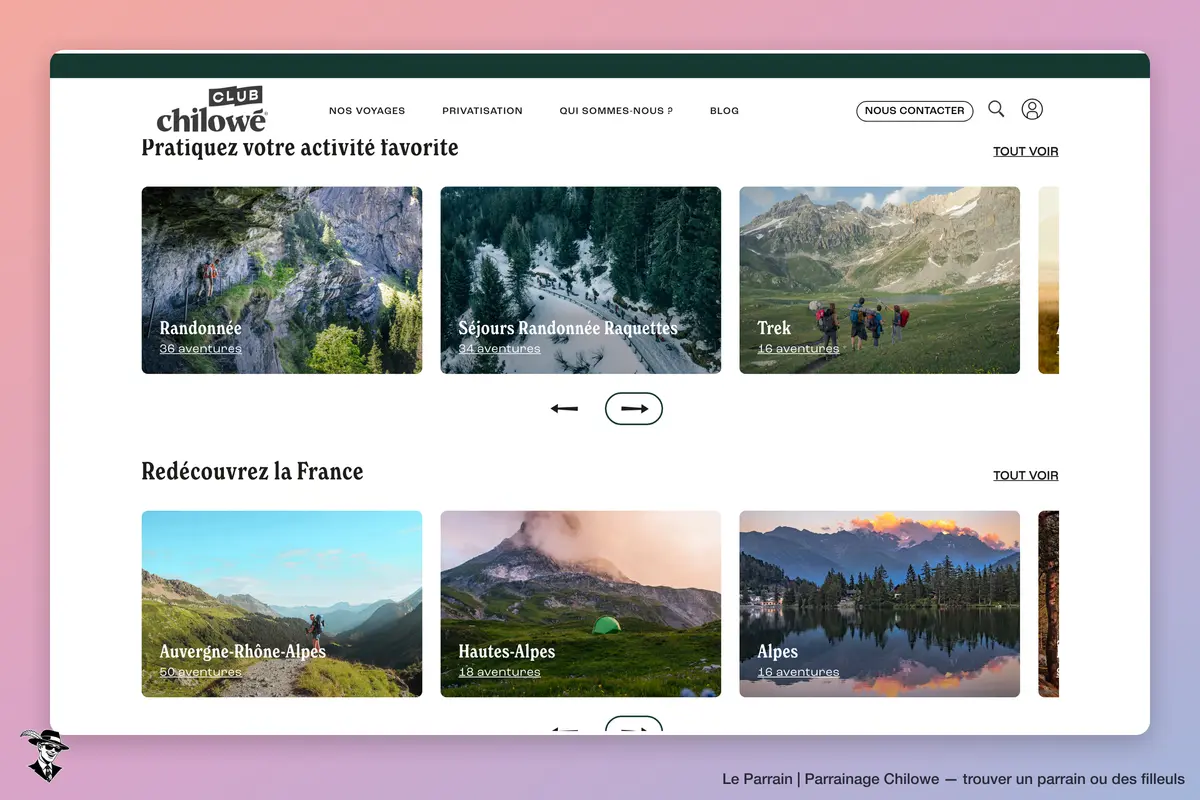
Task: Open the Privatisation menu item
Action: [482, 111]
